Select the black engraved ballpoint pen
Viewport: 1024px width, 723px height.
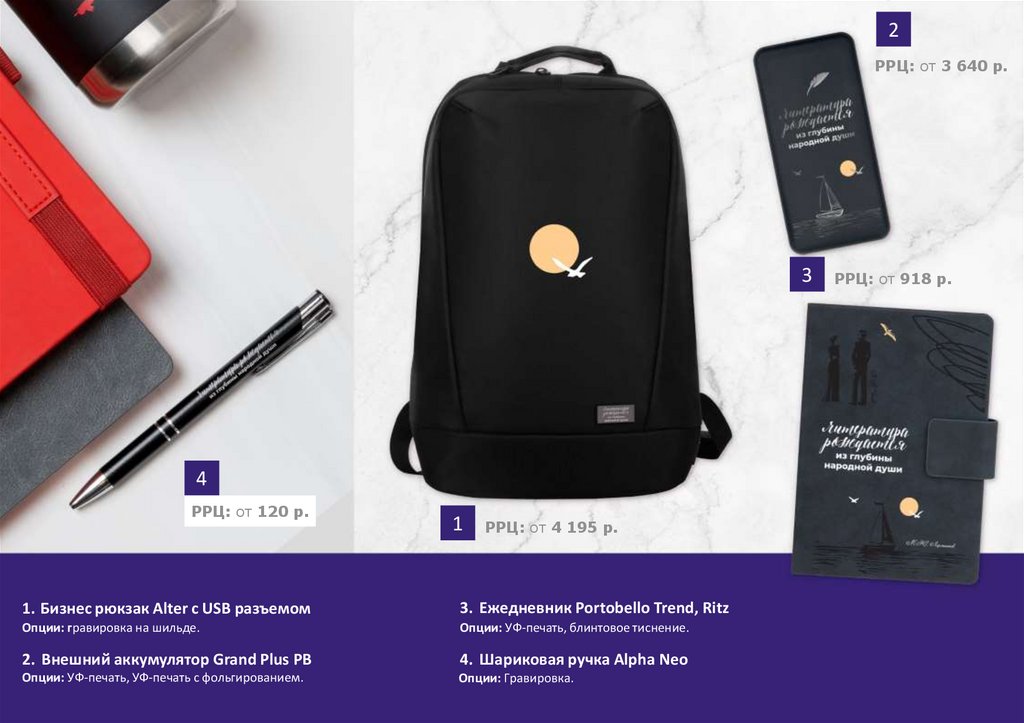[201, 400]
